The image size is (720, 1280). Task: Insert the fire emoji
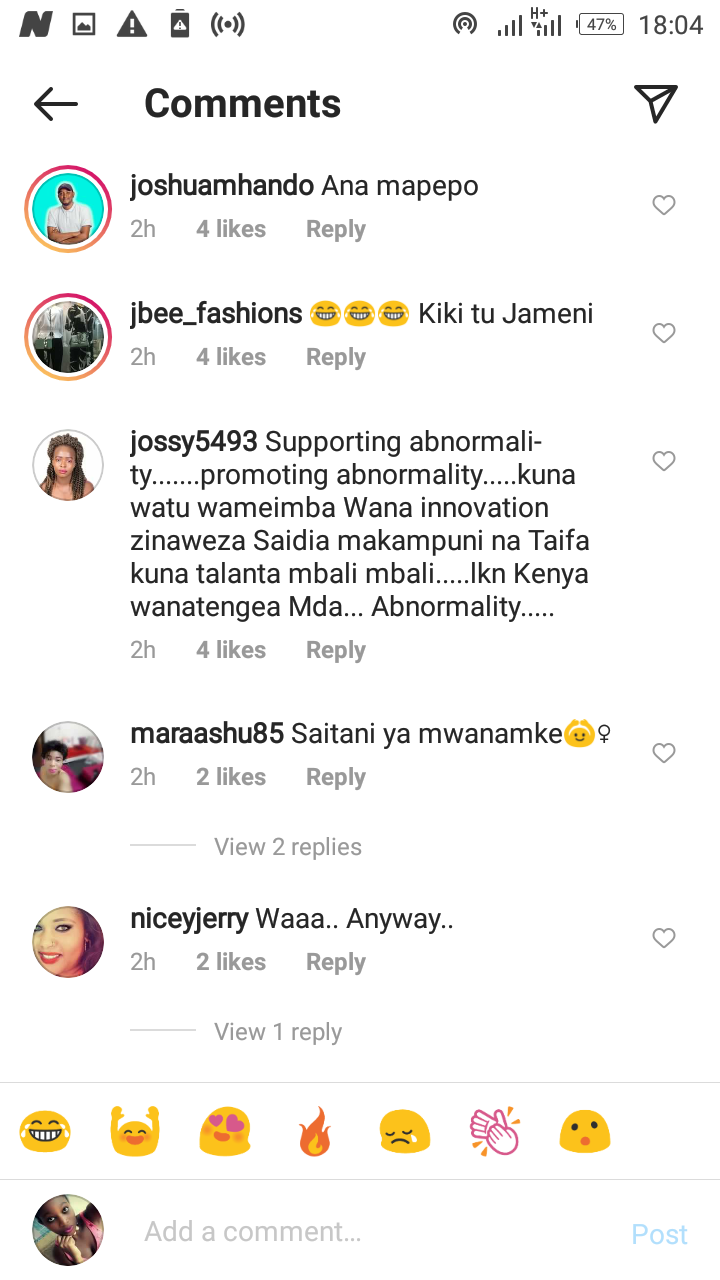point(314,1132)
